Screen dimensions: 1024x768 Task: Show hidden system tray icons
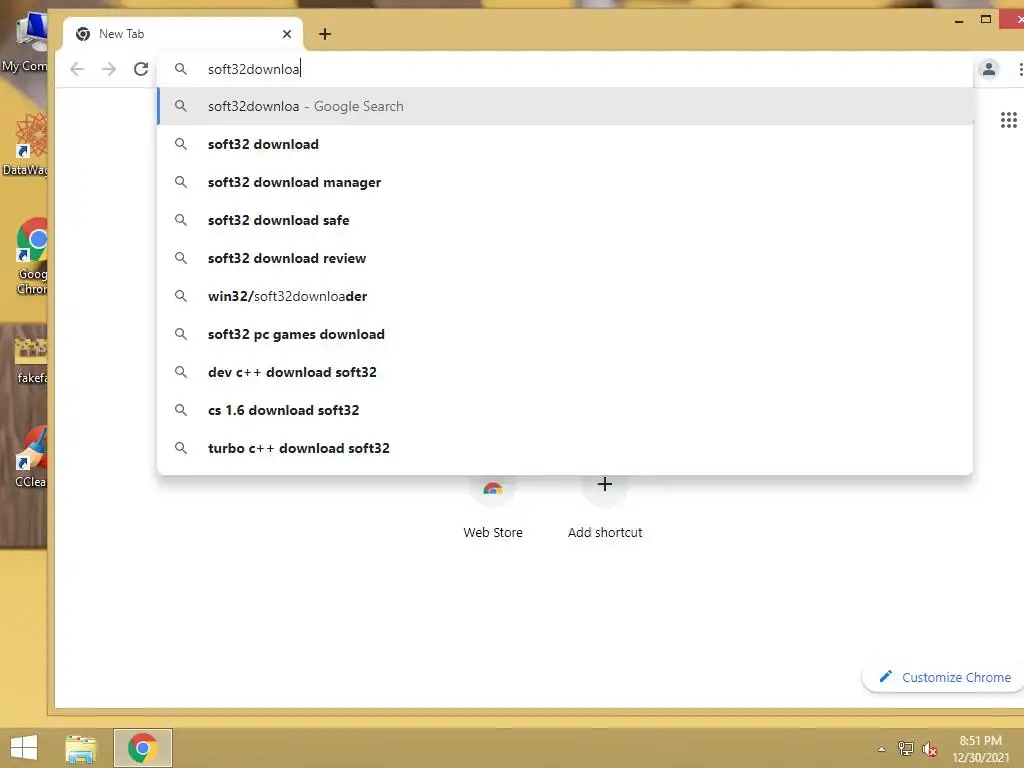(x=882, y=749)
